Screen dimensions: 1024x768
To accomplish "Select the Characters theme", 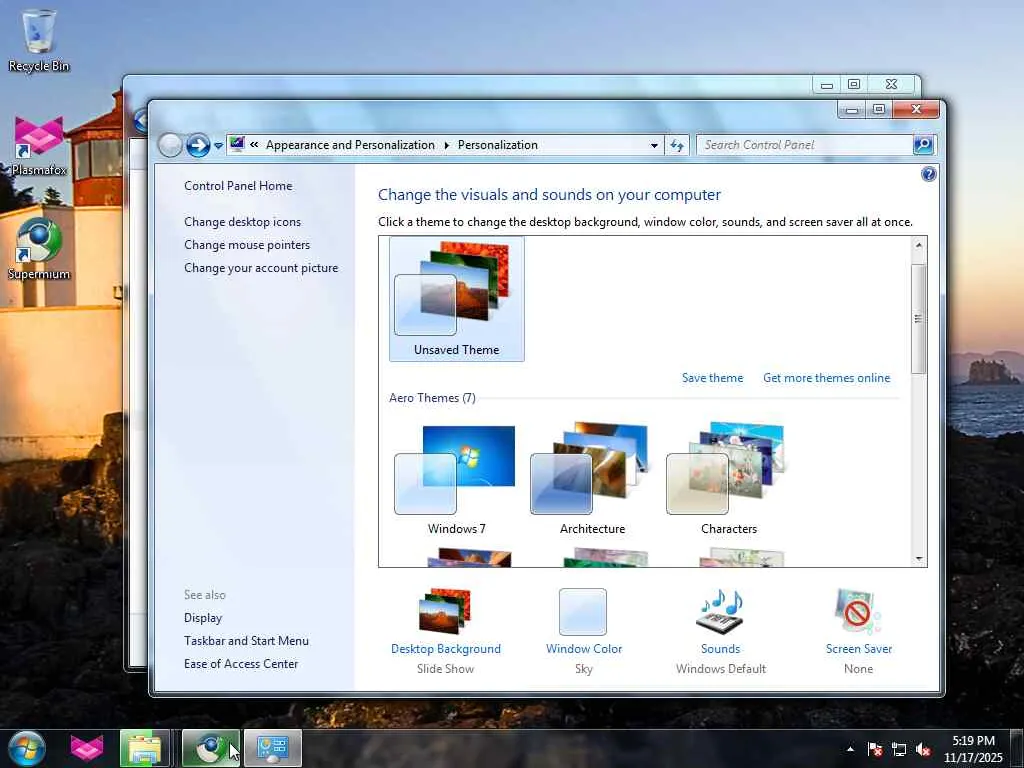I will coord(729,480).
